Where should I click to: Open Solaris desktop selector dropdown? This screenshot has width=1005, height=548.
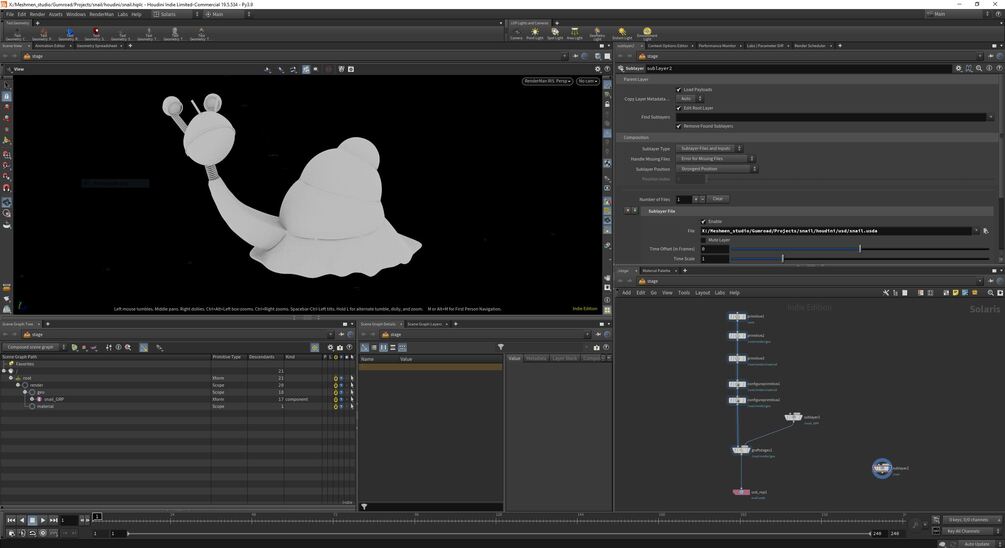(x=175, y=14)
